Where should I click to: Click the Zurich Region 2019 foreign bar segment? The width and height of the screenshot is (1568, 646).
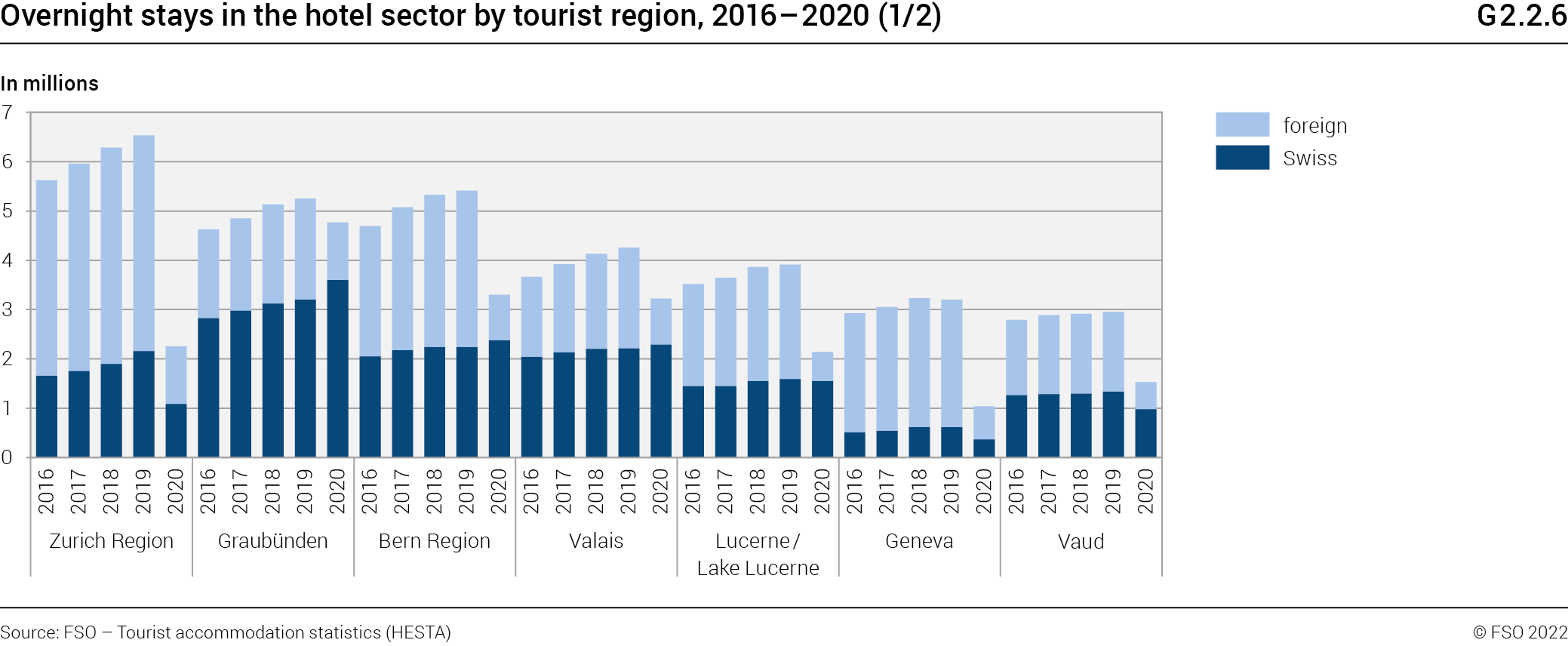pyautogui.click(x=143, y=243)
